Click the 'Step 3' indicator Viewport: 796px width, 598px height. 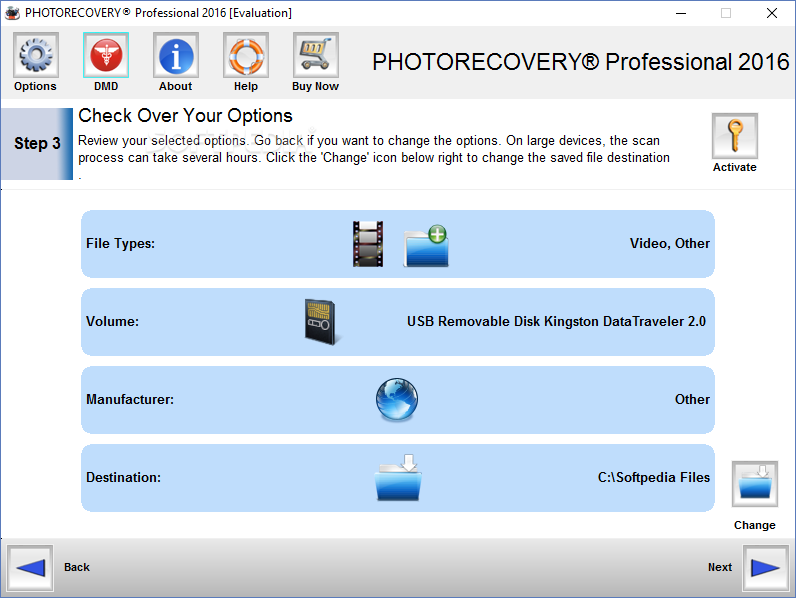pos(37,144)
